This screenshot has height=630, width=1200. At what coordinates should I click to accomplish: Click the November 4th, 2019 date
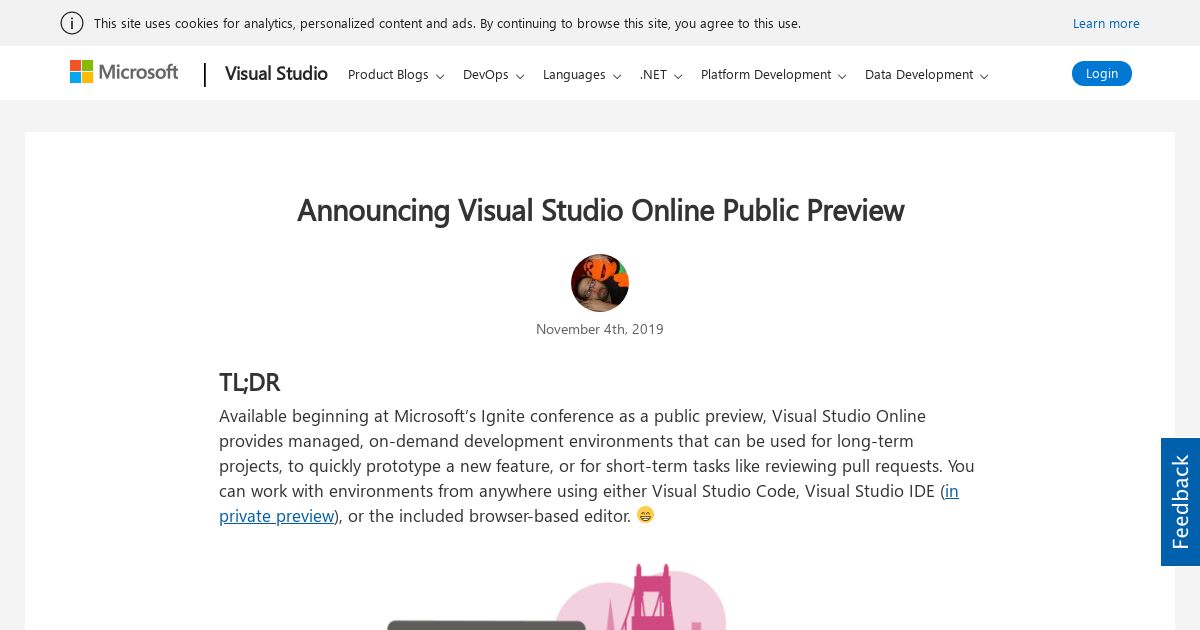[x=600, y=329]
